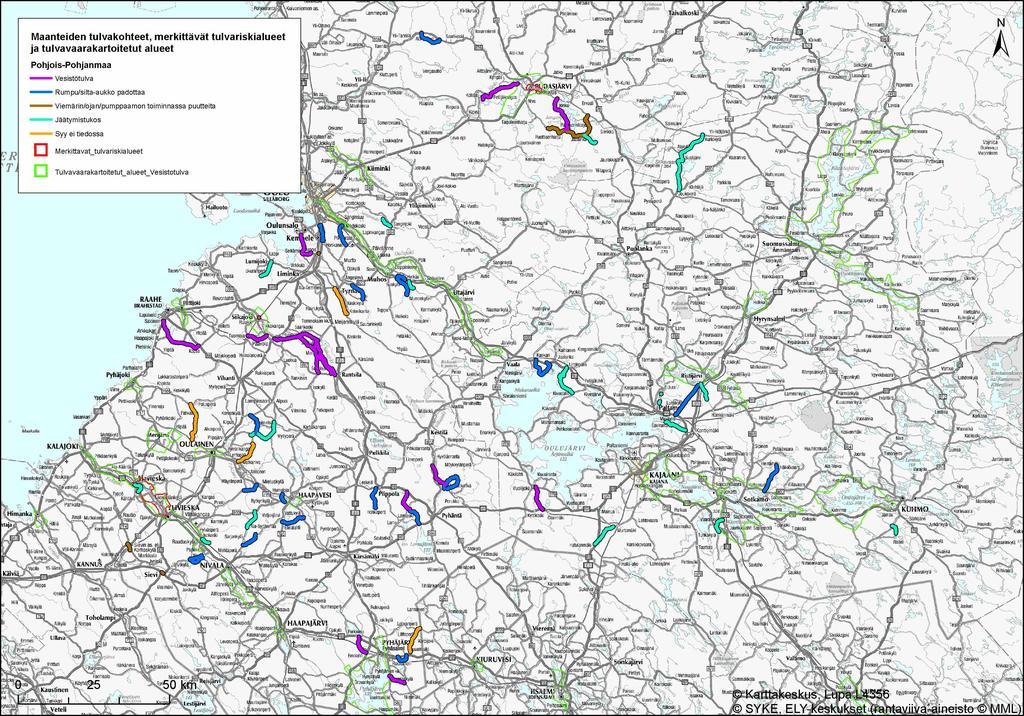Click the Toholampi town label
Image resolution: width=1024 pixels, height=716 pixels.
coord(100,617)
